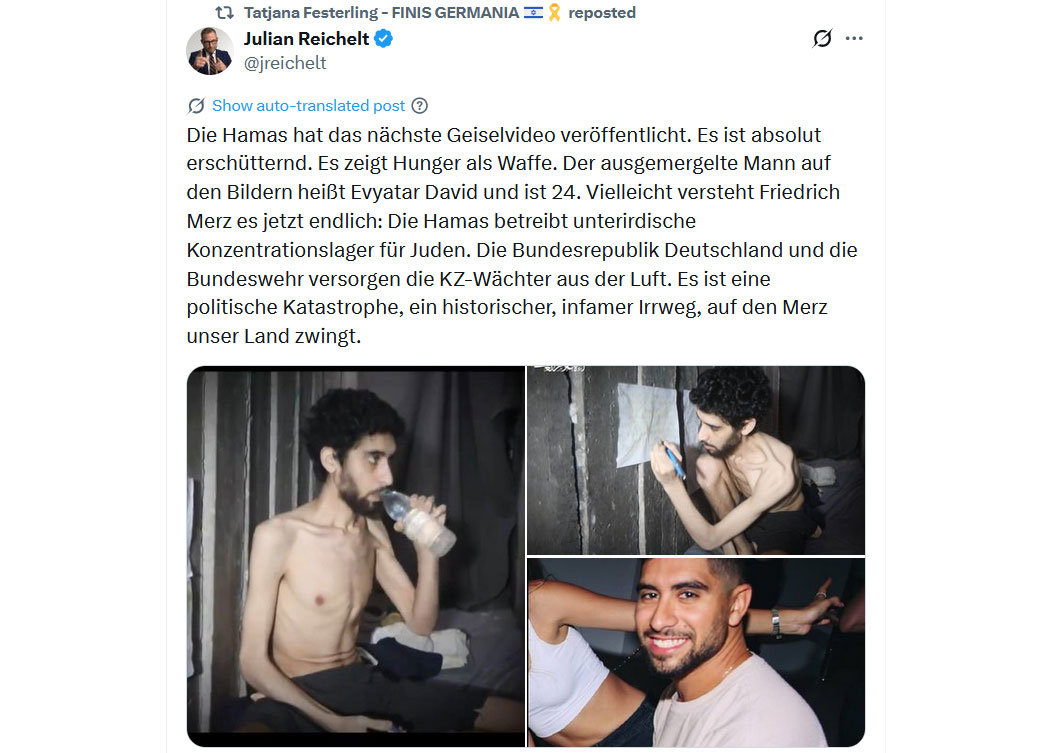Click the repost arrows icon
This screenshot has height=753, width=1050.
[224, 13]
